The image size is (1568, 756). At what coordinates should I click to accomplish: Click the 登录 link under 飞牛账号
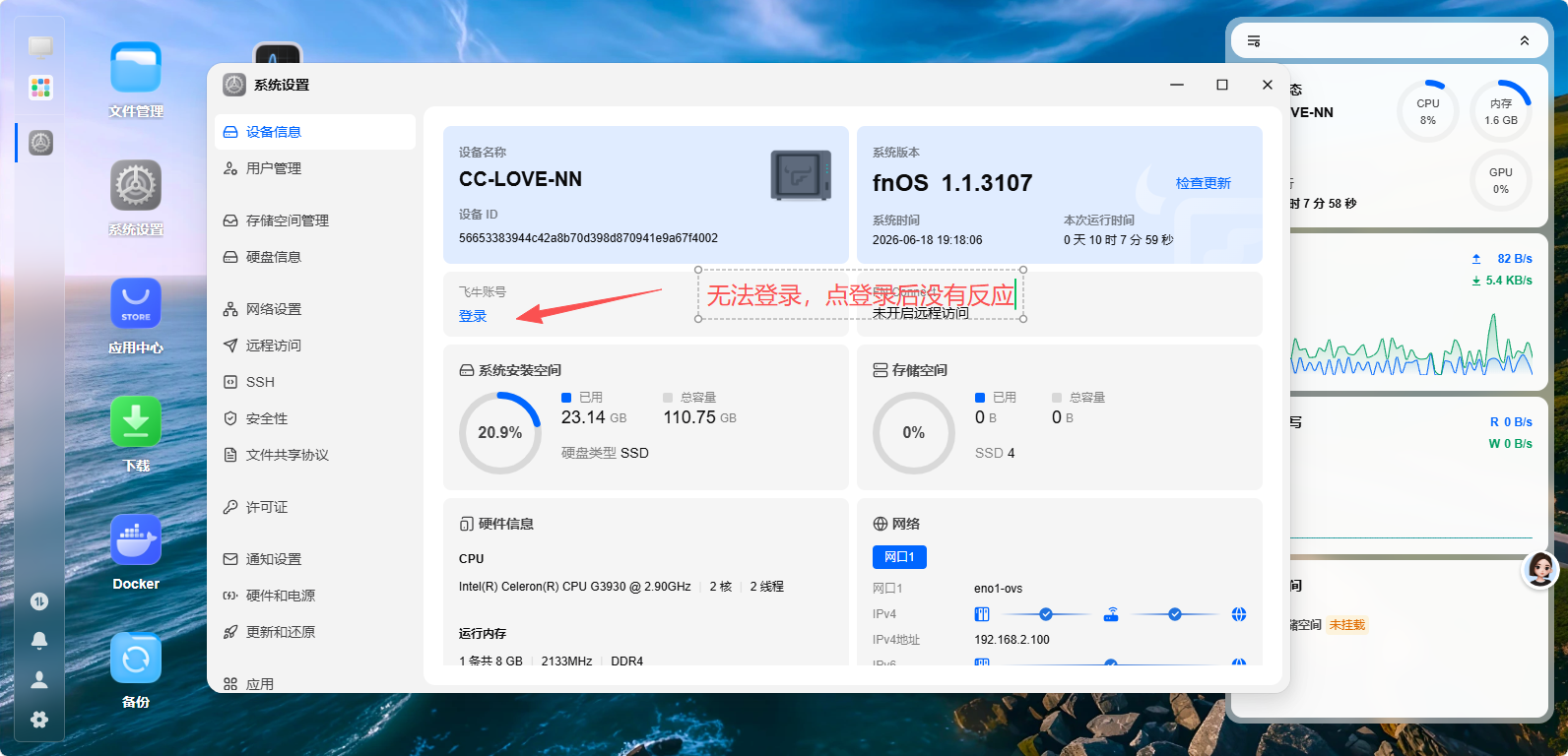(473, 316)
